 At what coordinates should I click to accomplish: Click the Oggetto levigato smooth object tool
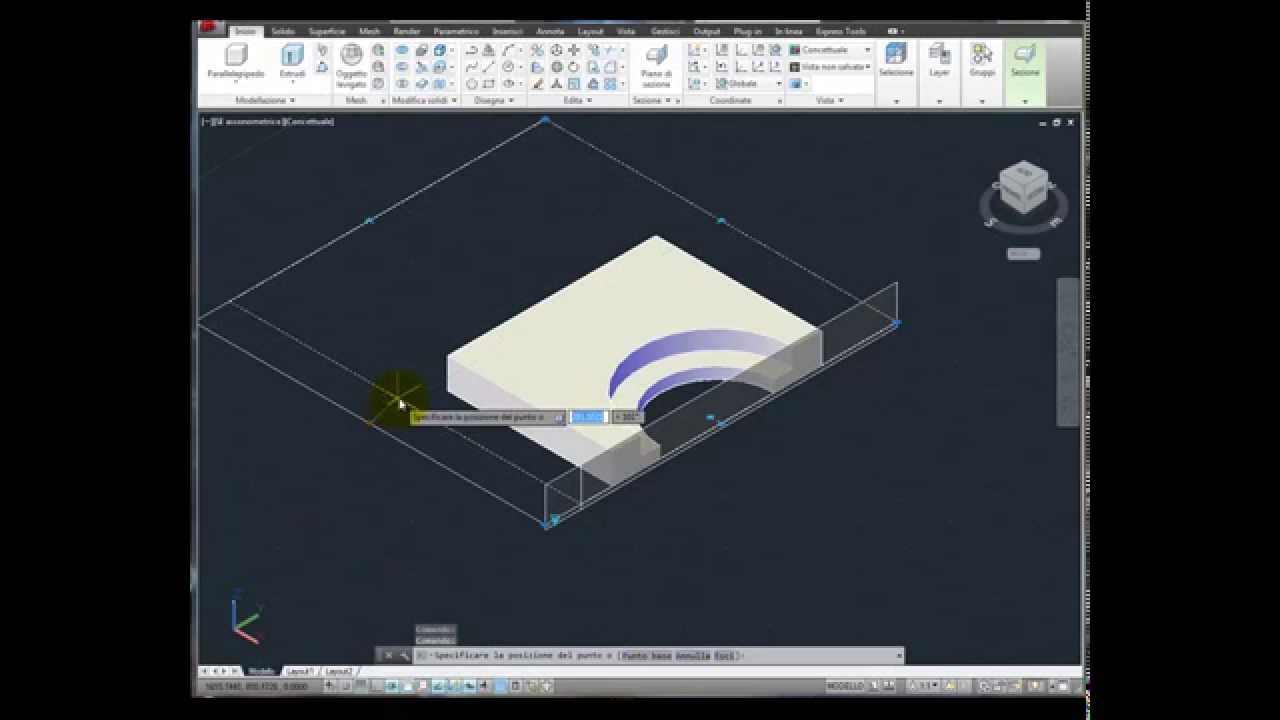coord(352,66)
